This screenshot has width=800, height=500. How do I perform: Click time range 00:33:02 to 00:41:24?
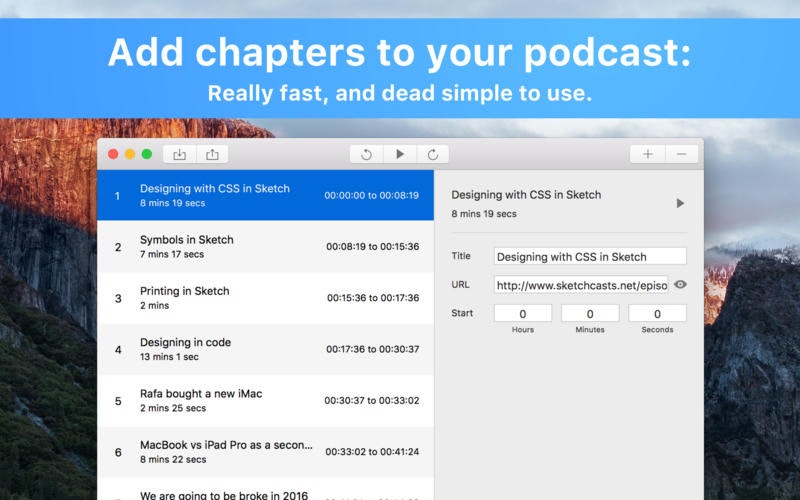(372, 452)
